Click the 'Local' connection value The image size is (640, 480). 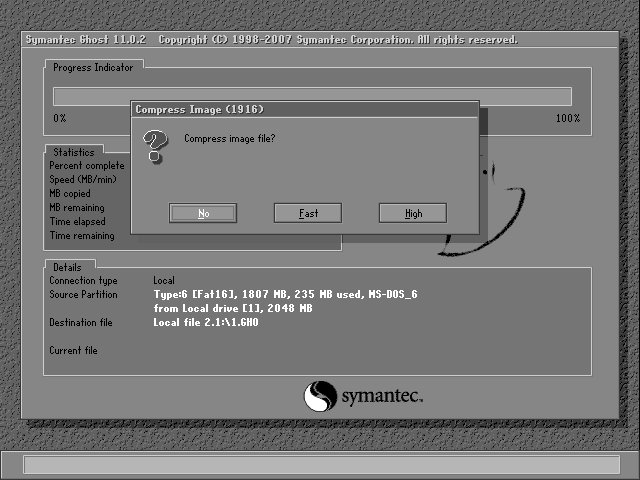click(x=164, y=280)
